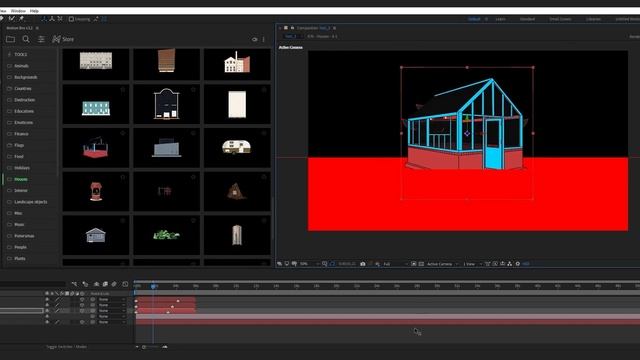Image resolution: width=640 pixels, height=360 pixels.
Task: Click the anchor point in composition viewer
Action: [x=467, y=133]
